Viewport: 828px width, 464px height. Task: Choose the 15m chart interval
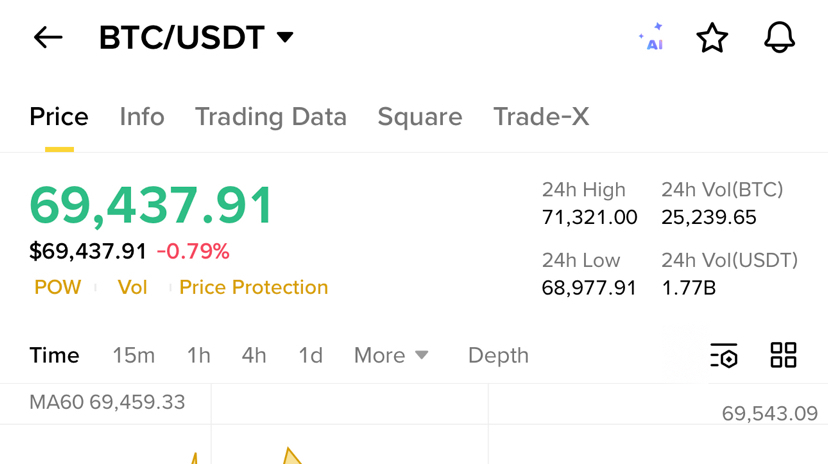[133, 356]
